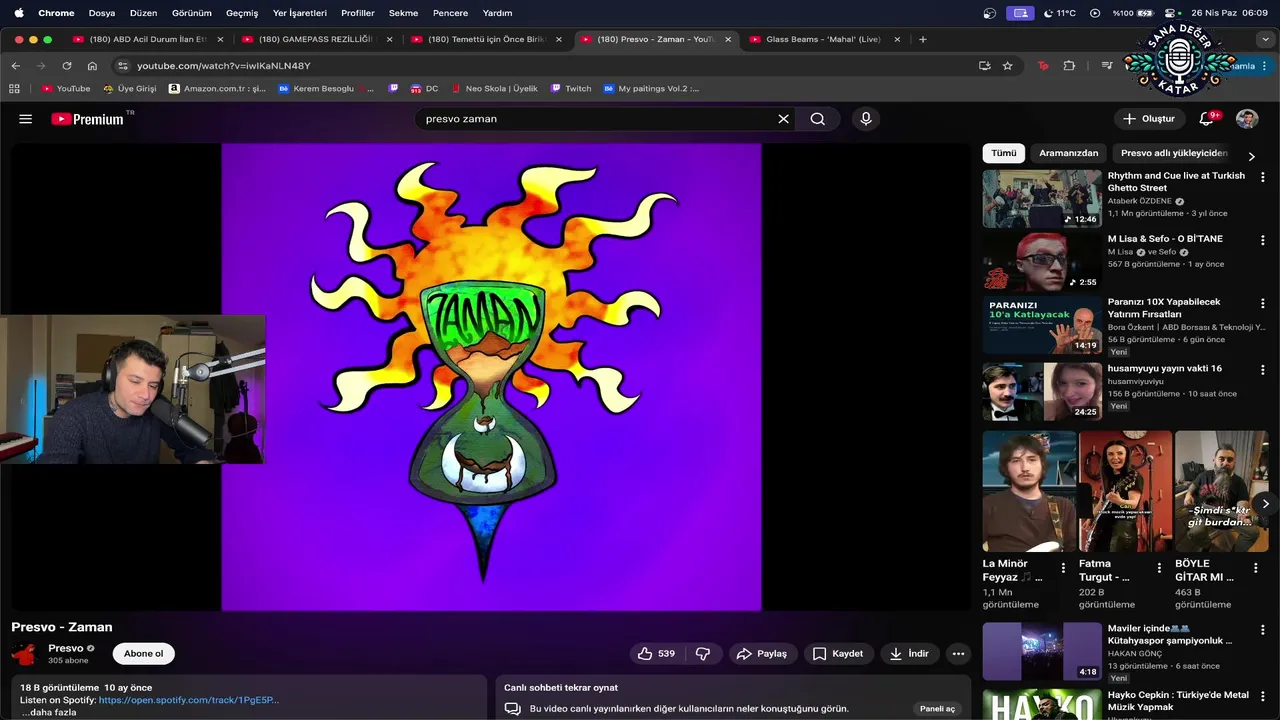Open the Presvo channel name
Screen dimensions: 1280x720
(x=66, y=648)
